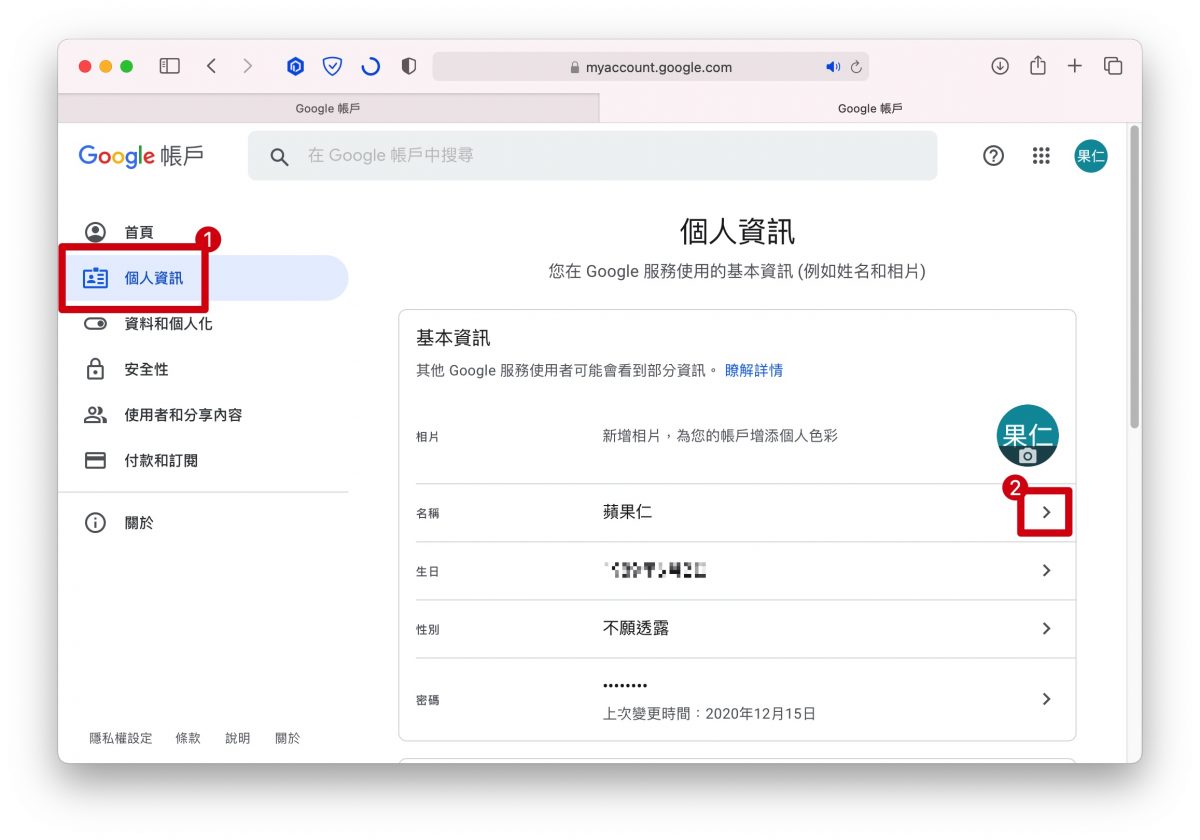1200x840 pixels.
Task: Open the 果仁 account avatar in header
Action: click(x=1091, y=156)
